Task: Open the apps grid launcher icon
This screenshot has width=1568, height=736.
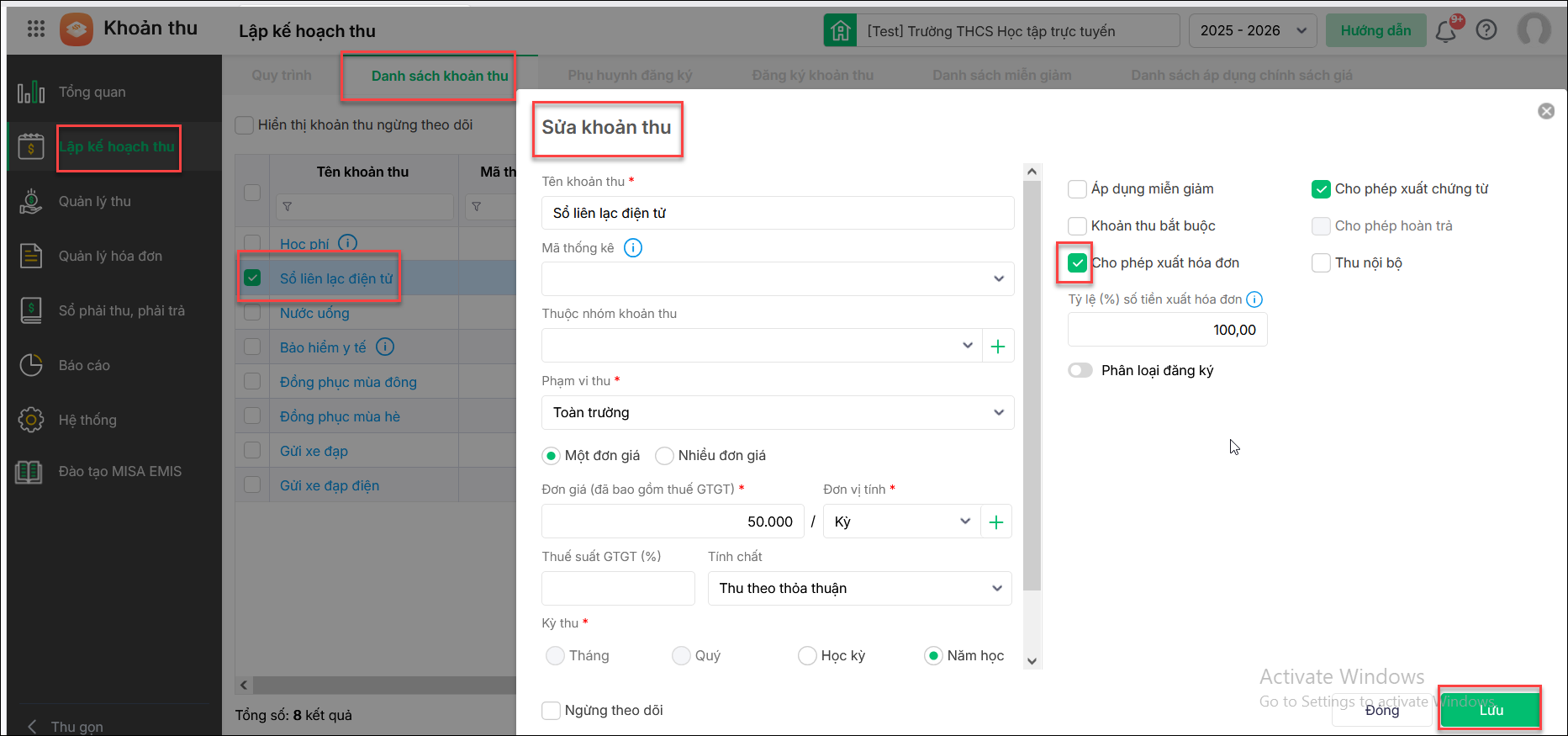Action: pyautogui.click(x=36, y=29)
